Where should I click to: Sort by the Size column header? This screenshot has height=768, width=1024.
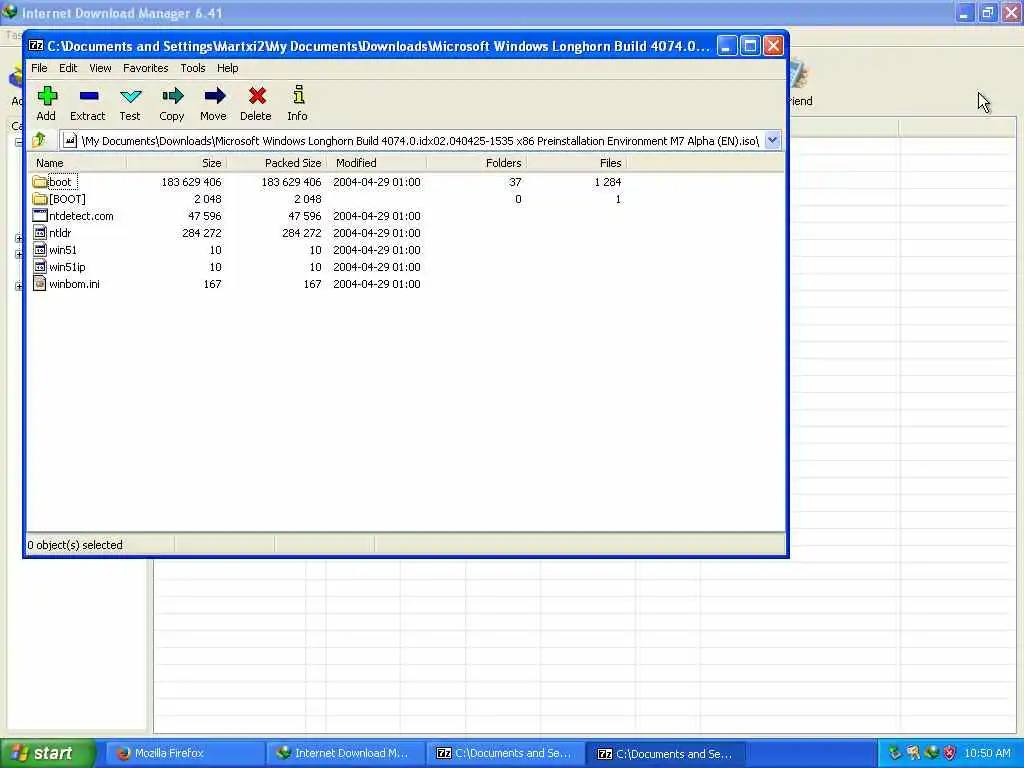(176, 163)
